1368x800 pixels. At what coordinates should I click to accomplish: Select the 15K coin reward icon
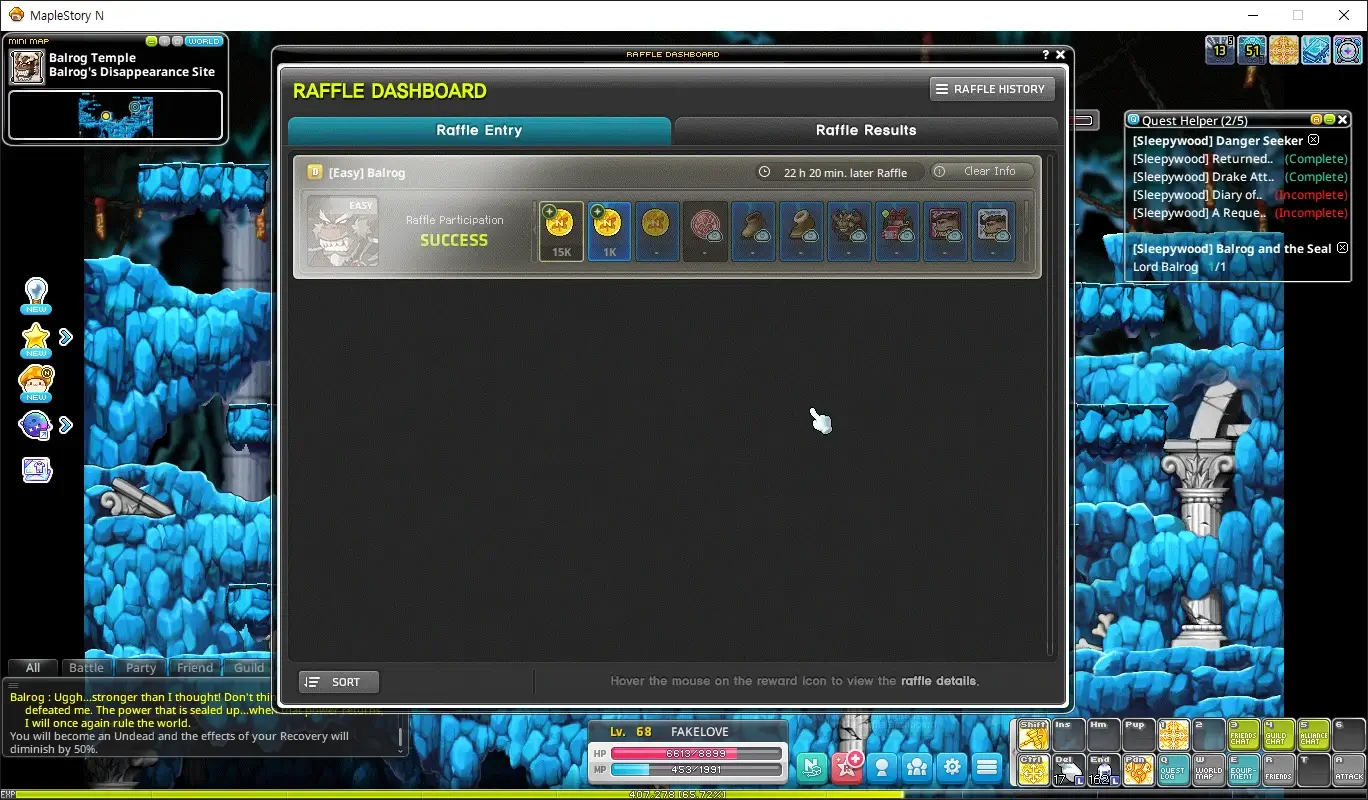[x=561, y=232]
